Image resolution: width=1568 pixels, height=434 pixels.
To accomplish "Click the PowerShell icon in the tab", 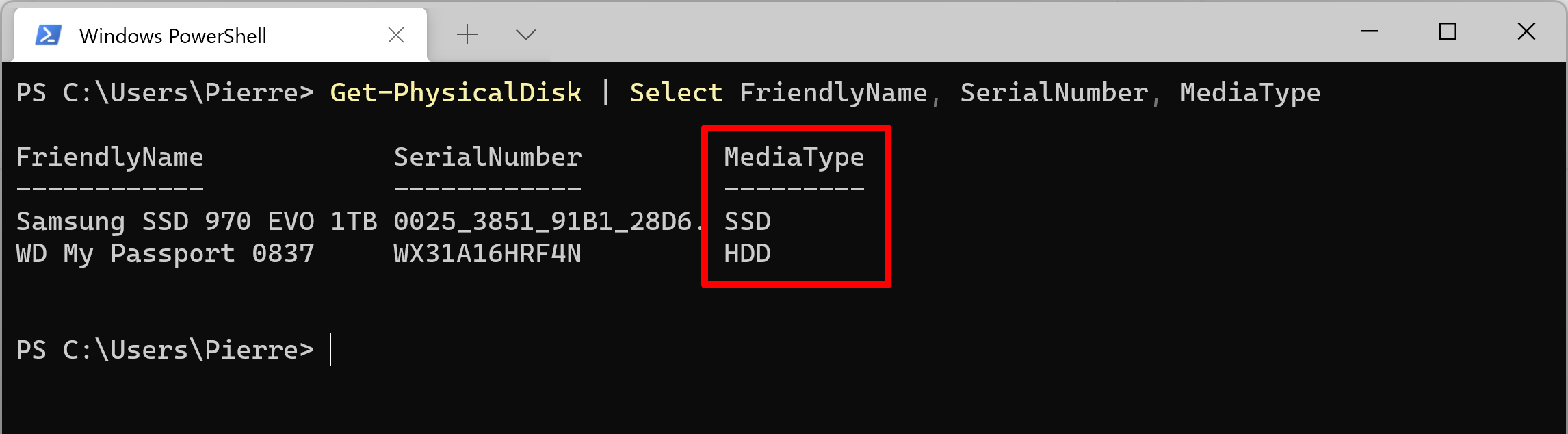I will tap(49, 35).
